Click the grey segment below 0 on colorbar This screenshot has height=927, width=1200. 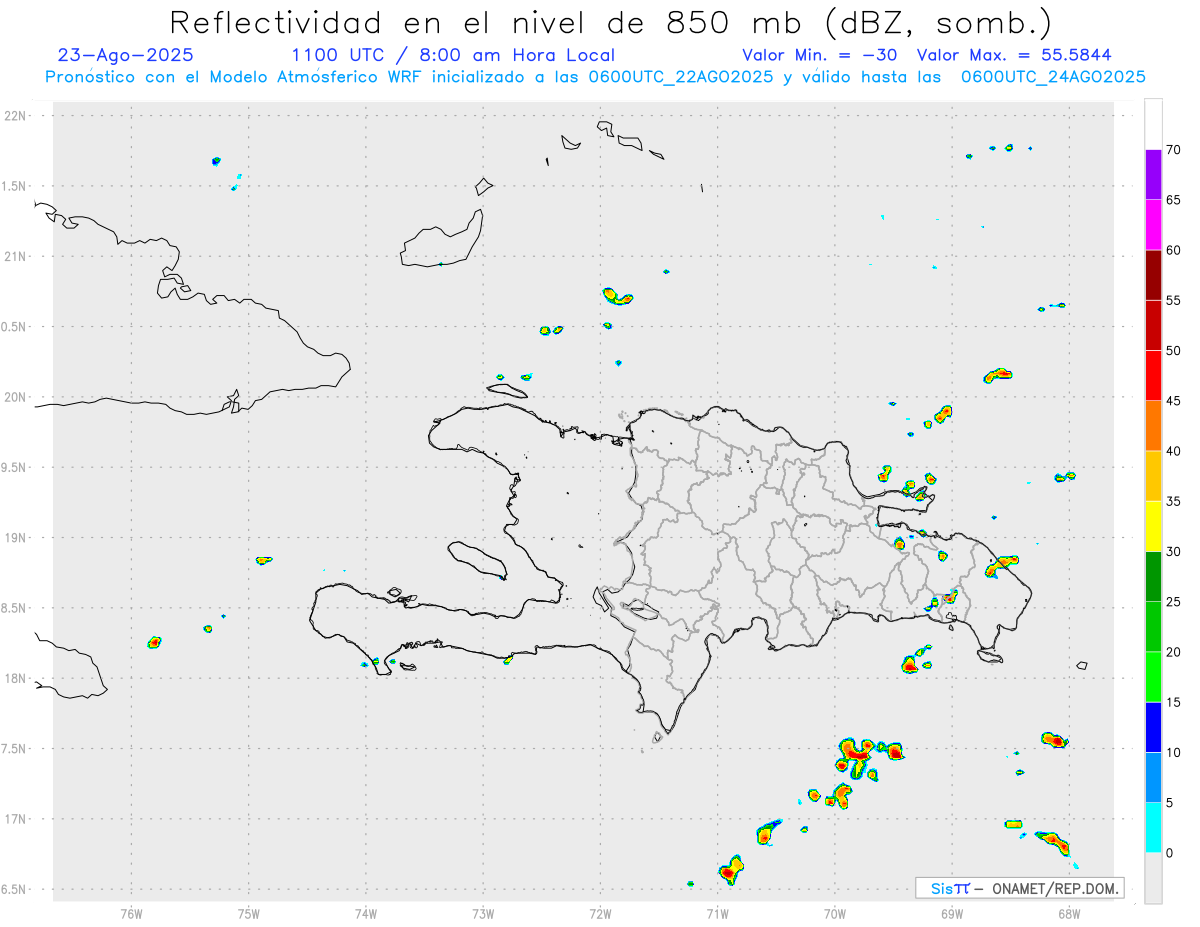[x=1153, y=877]
